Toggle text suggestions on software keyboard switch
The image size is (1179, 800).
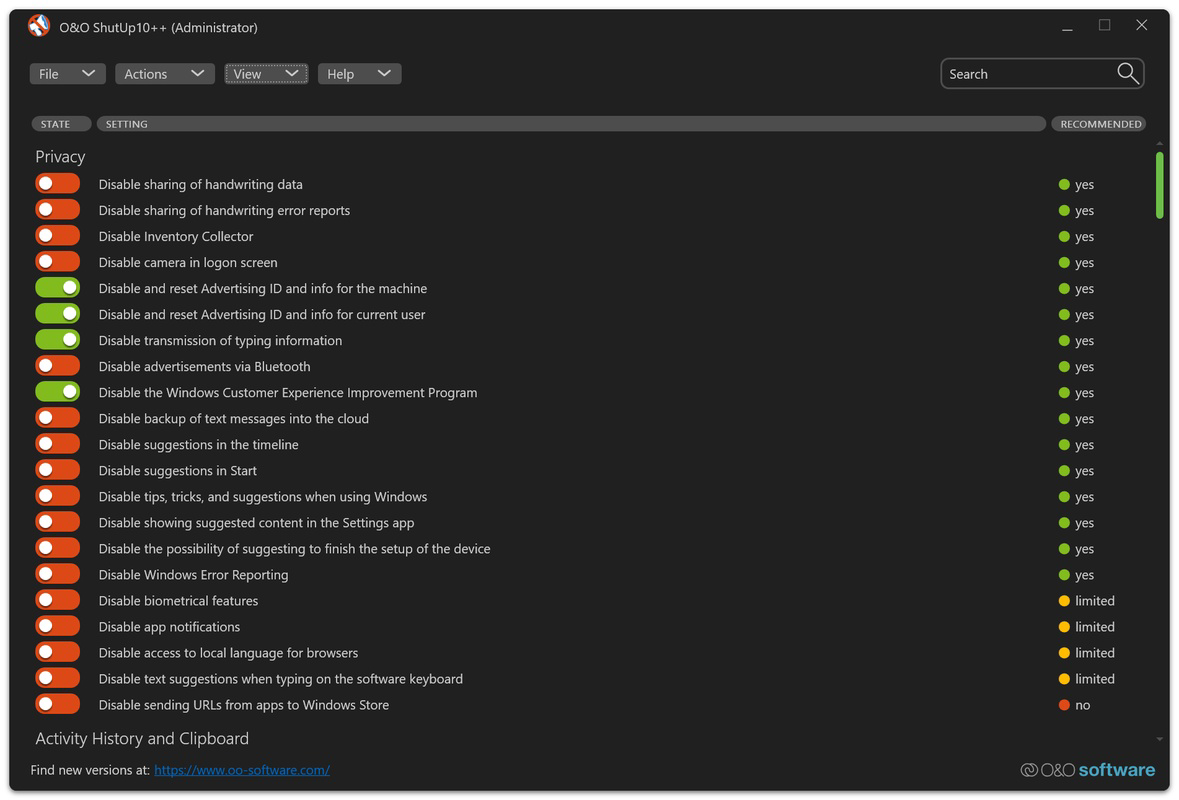point(57,678)
